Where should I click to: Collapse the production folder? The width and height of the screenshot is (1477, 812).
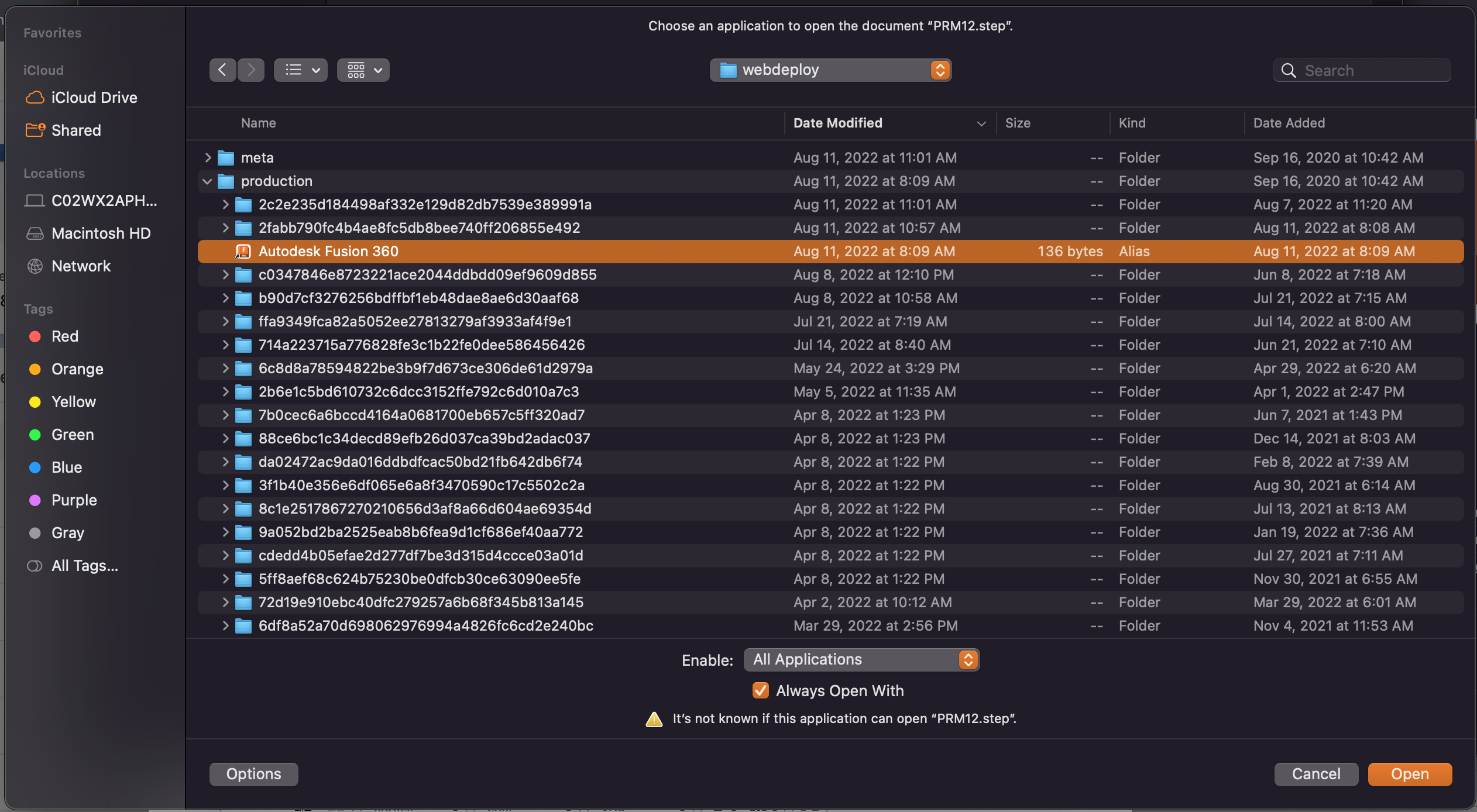tap(207, 181)
